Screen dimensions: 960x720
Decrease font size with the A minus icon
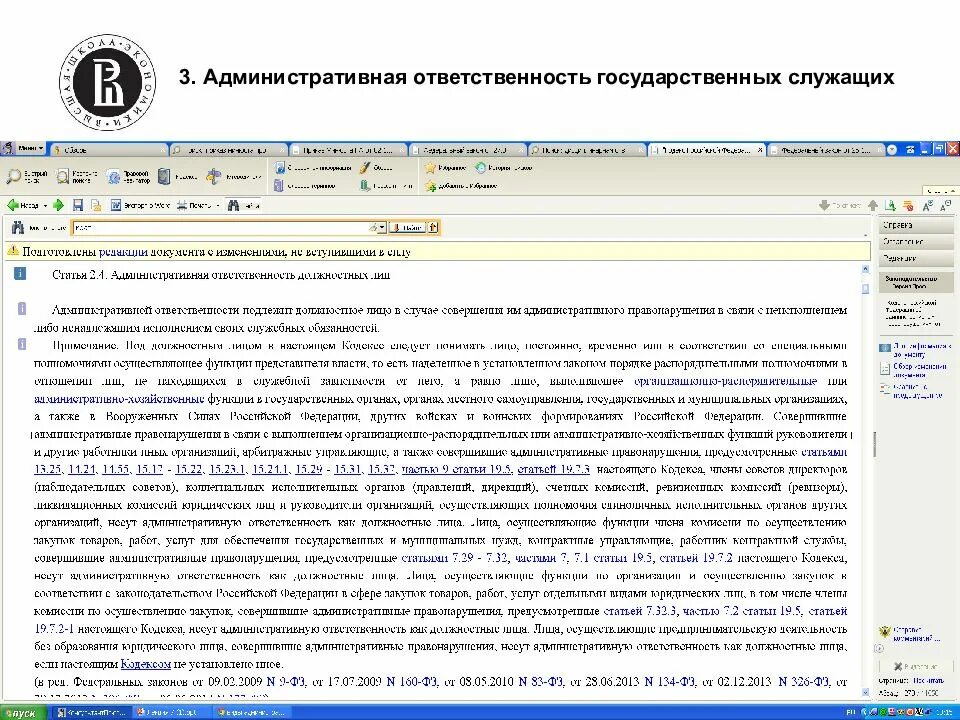pos(945,206)
